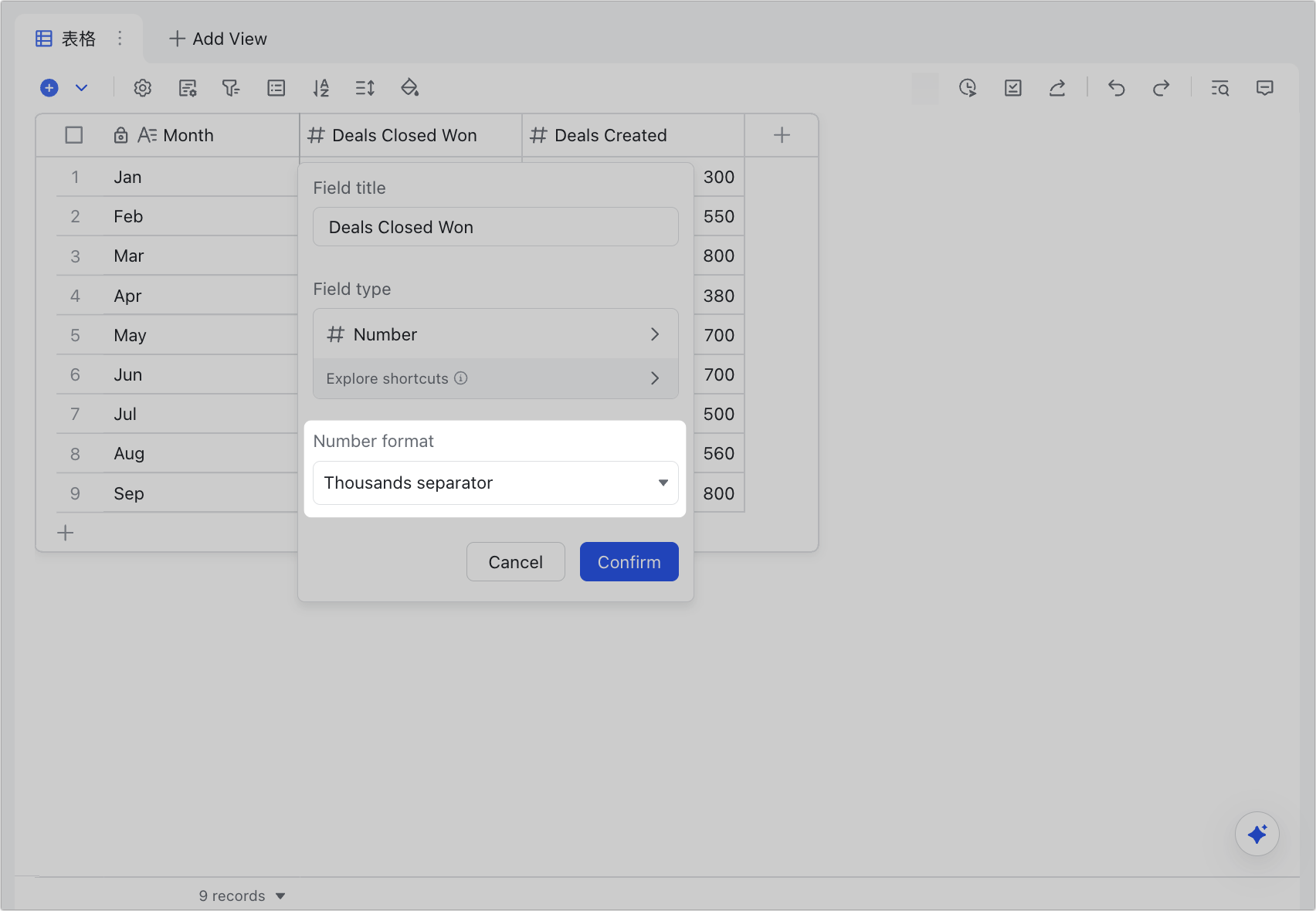
Task: Open the 9 records dropdown at bottom
Action: click(242, 895)
